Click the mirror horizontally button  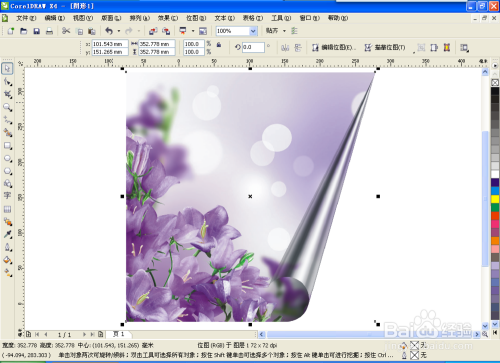coord(285,48)
